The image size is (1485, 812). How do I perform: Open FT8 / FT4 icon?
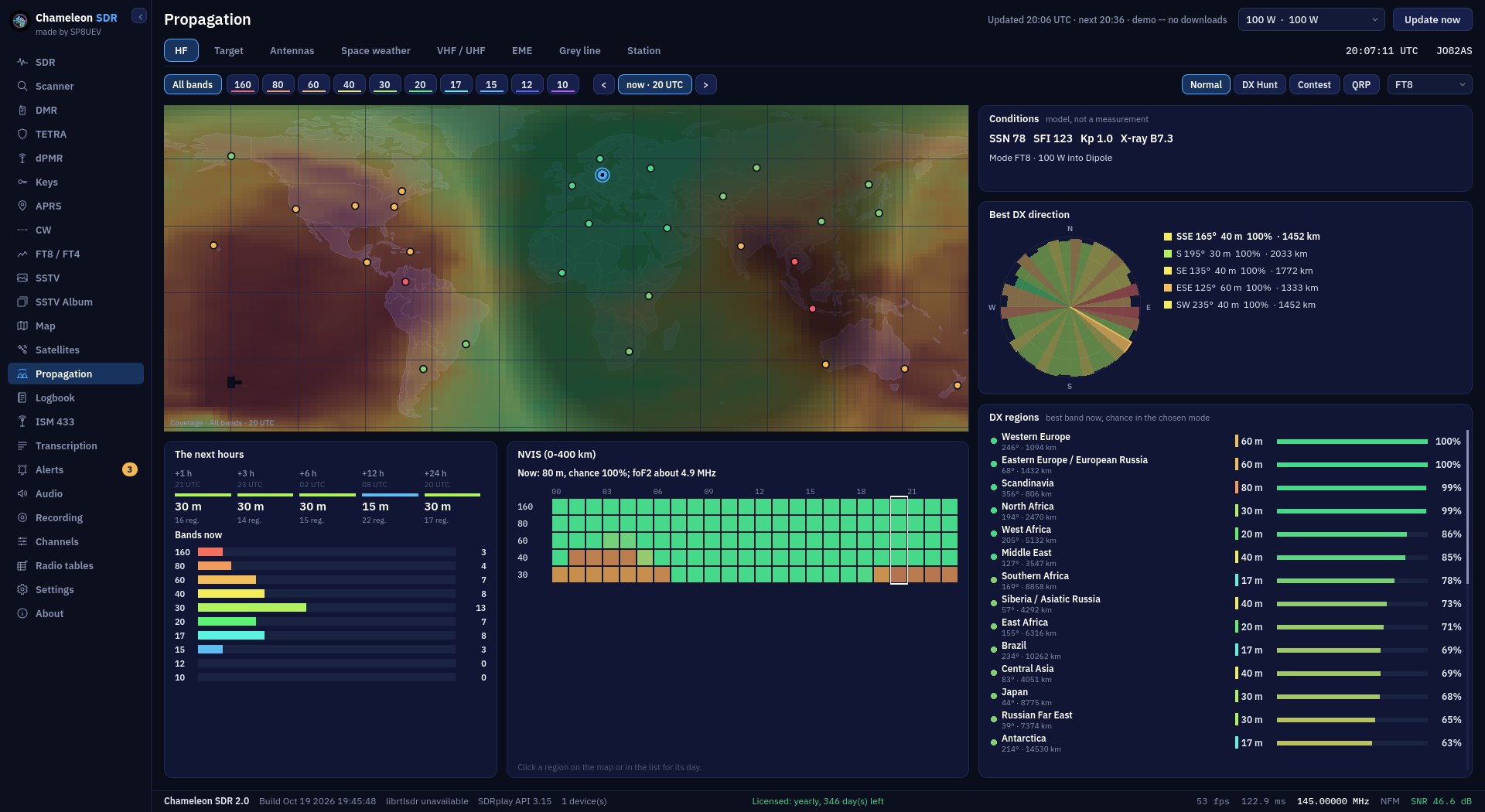click(x=22, y=254)
